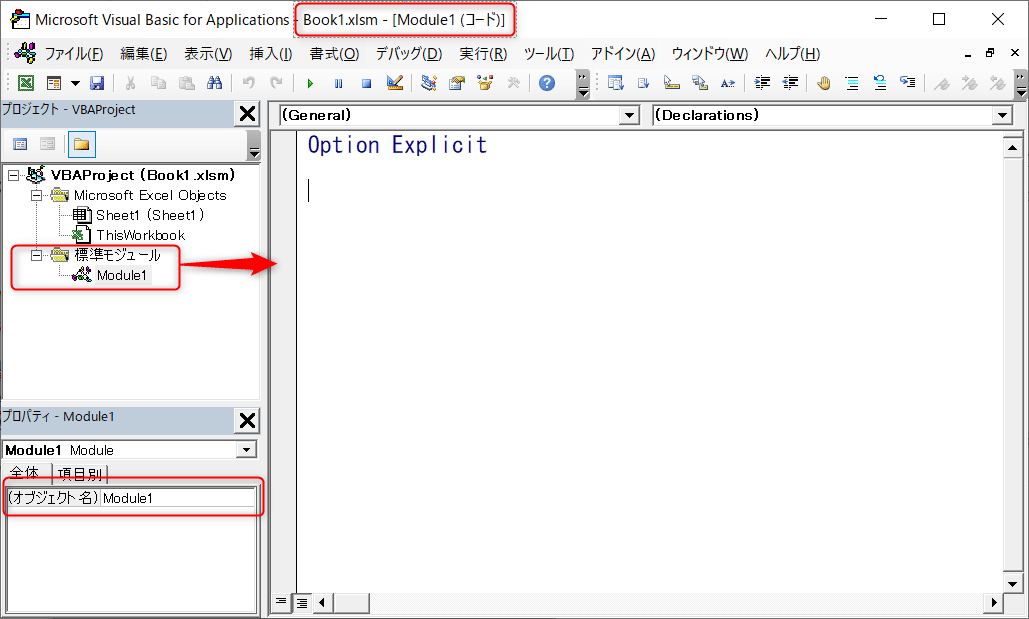Viewport: 1029px width, 619px height.
Task: Collapse the VBAProject (Book1.xlsm) node
Action: tap(13, 175)
